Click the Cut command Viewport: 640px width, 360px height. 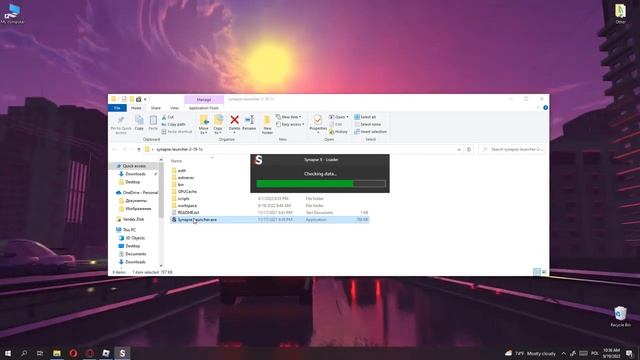tap(168, 117)
